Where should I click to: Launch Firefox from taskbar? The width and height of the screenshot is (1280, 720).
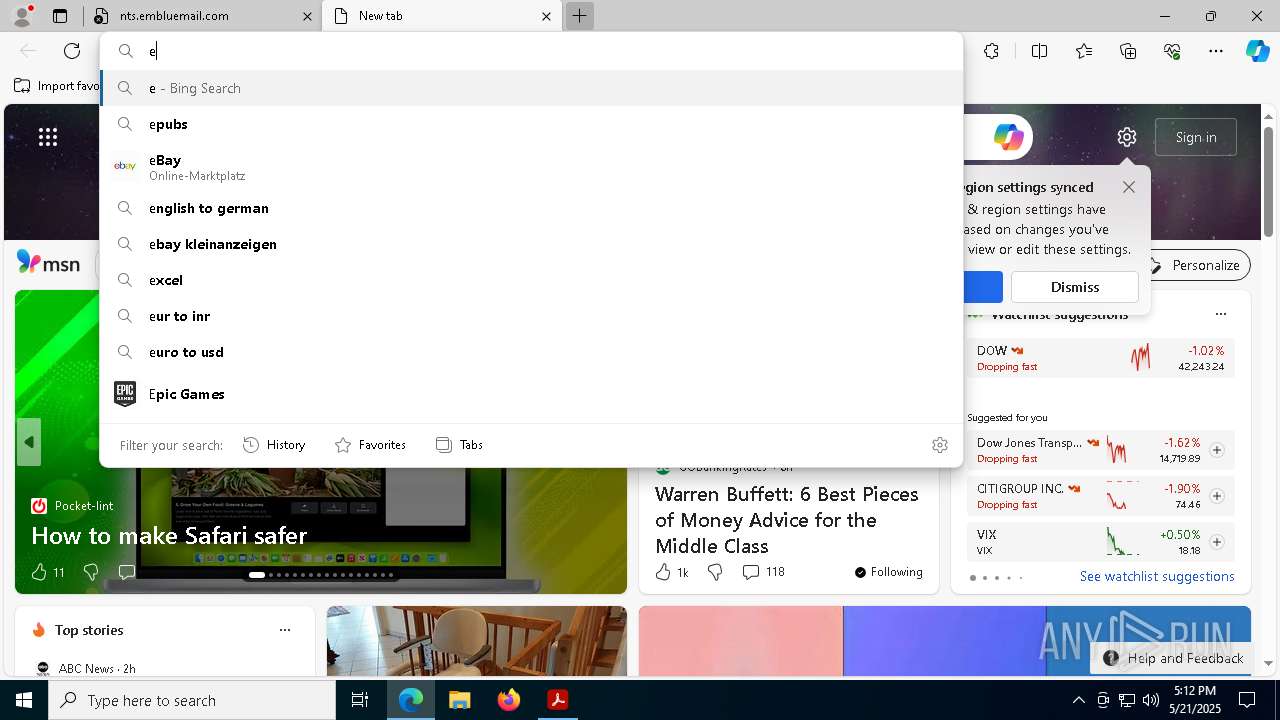click(x=509, y=700)
